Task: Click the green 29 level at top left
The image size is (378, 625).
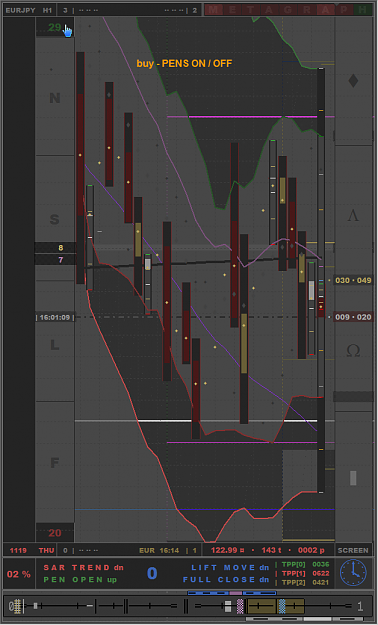Action: tap(55, 27)
